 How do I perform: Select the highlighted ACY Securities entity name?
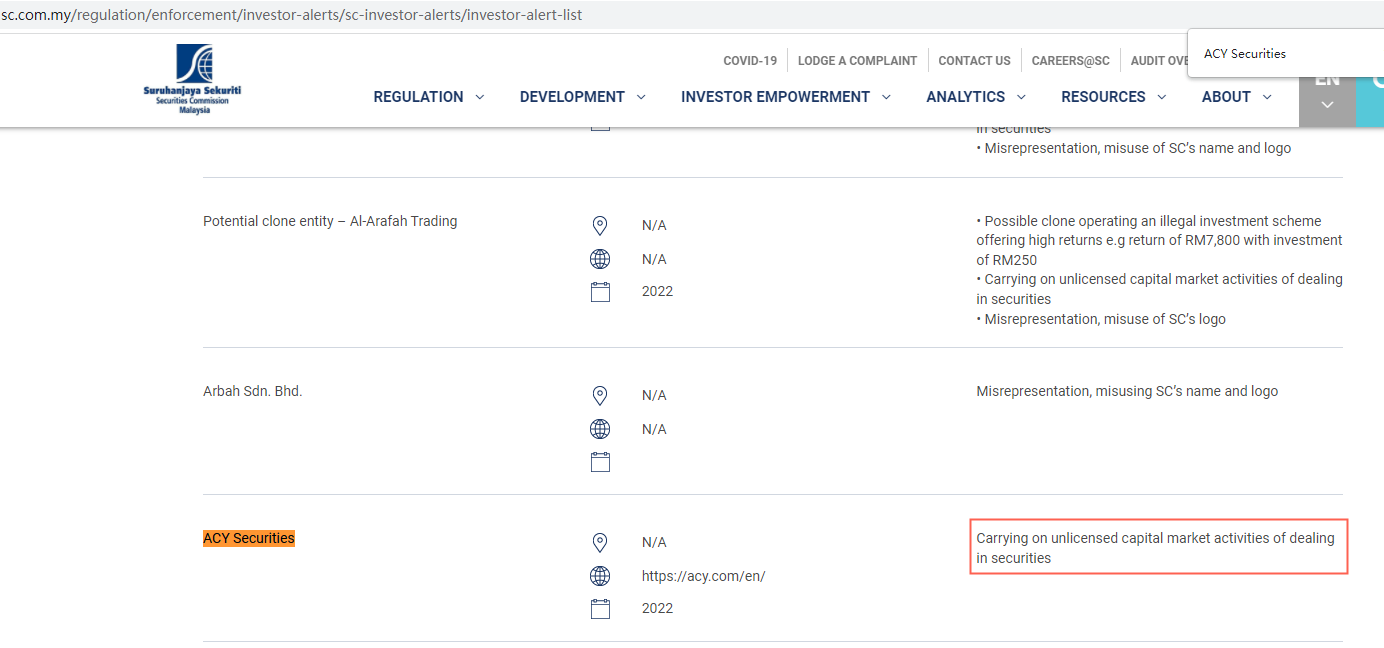pyautogui.click(x=249, y=538)
